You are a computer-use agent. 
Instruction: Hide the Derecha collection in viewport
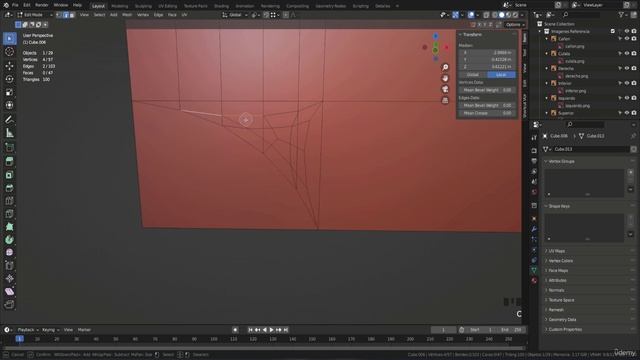pos(627,69)
